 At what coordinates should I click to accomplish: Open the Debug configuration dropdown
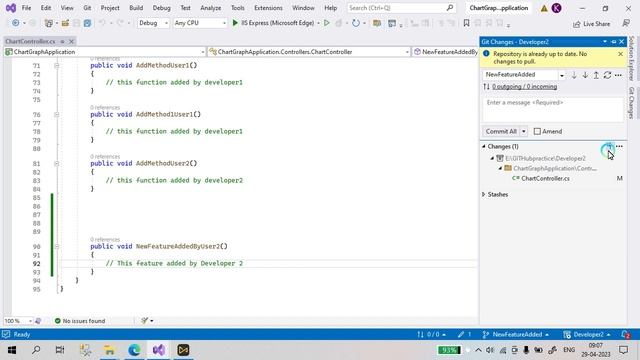[153, 23]
